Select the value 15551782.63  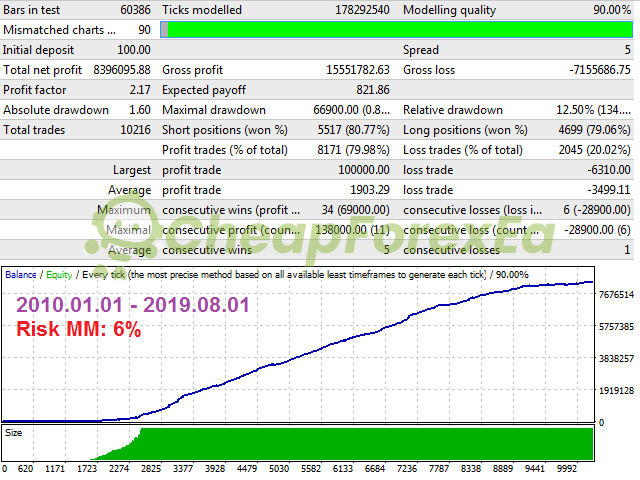point(358,70)
